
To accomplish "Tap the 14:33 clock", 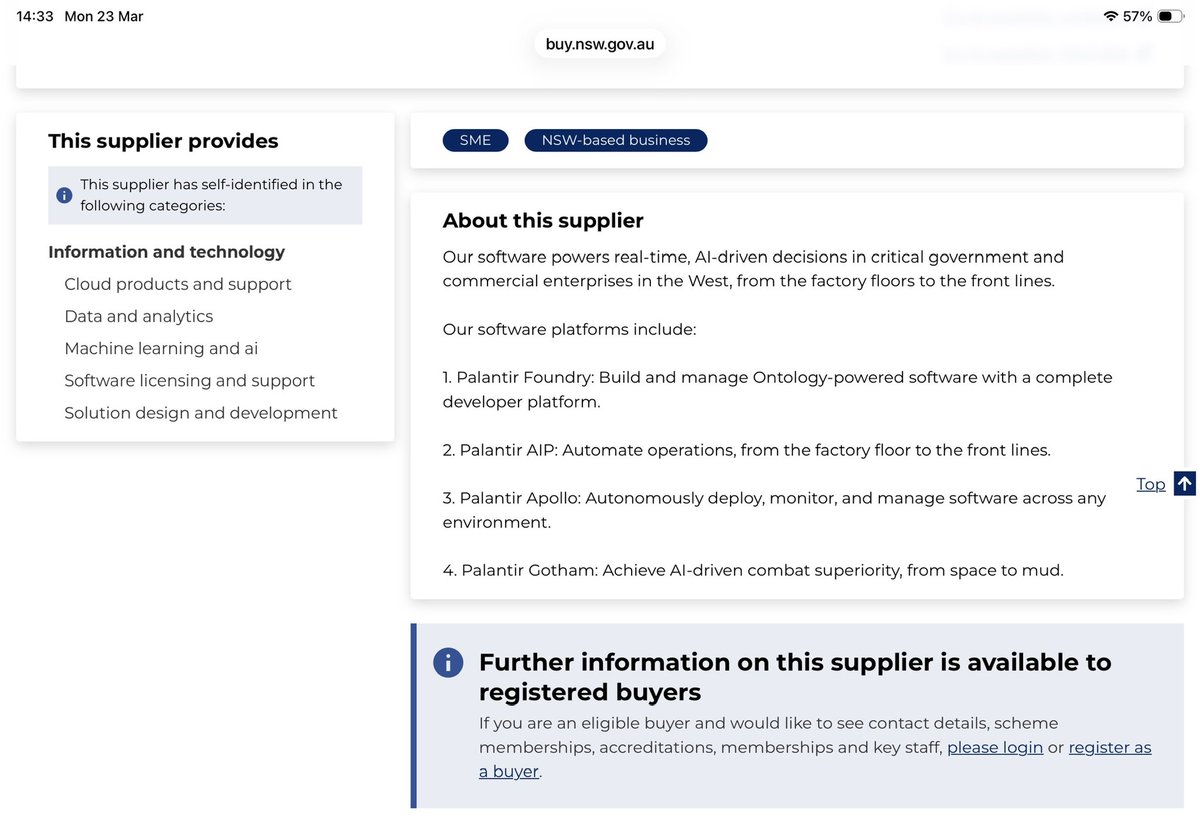I will pyautogui.click(x=34, y=16).
